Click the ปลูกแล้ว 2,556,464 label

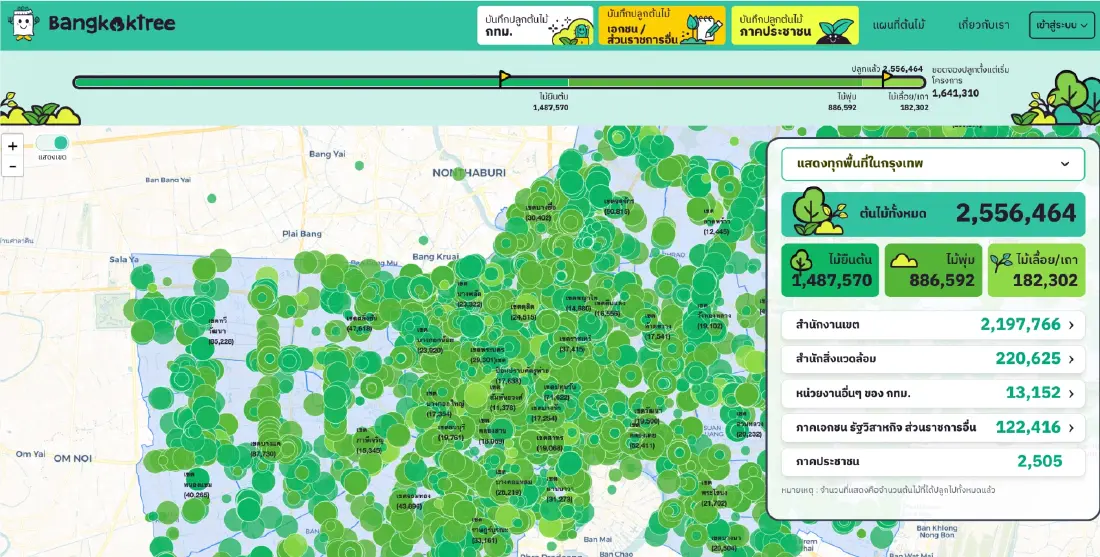[887, 69]
